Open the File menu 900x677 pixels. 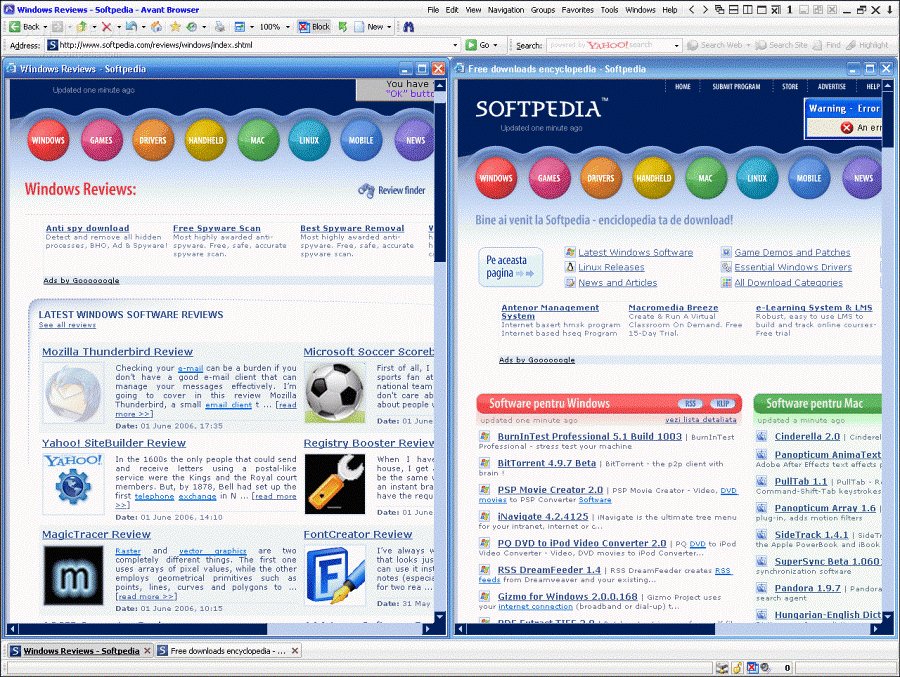coord(433,10)
